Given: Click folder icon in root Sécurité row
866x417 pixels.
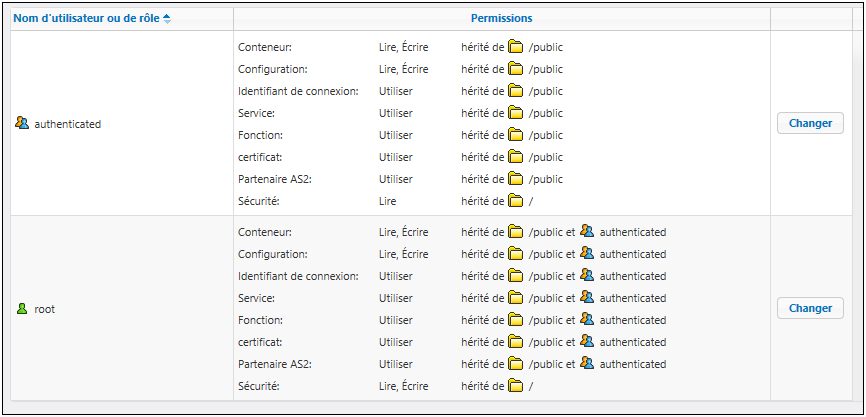Looking at the screenshot, I should pos(516,386).
